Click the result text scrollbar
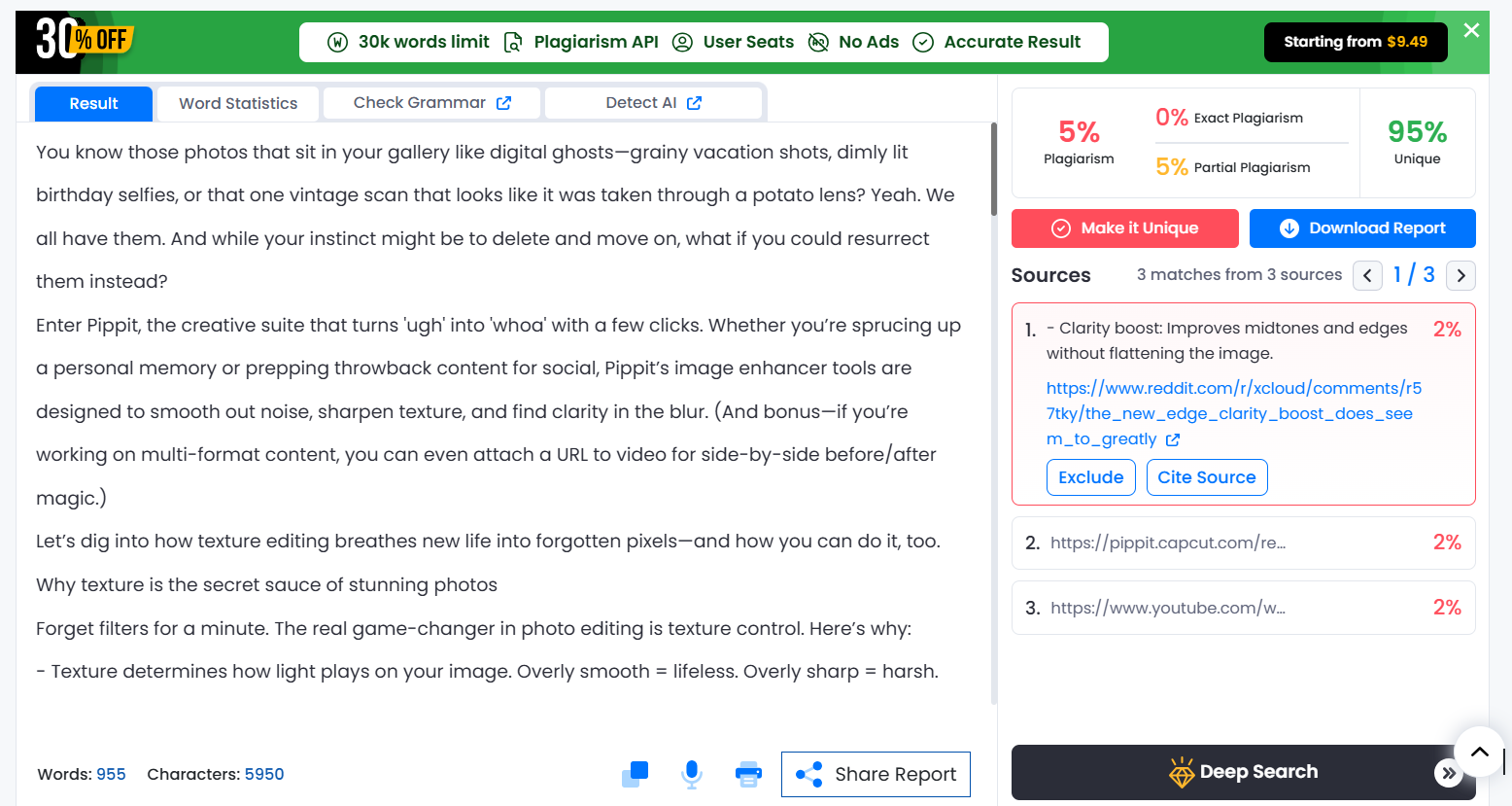The image size is (1512, 806). pos(993,169)
